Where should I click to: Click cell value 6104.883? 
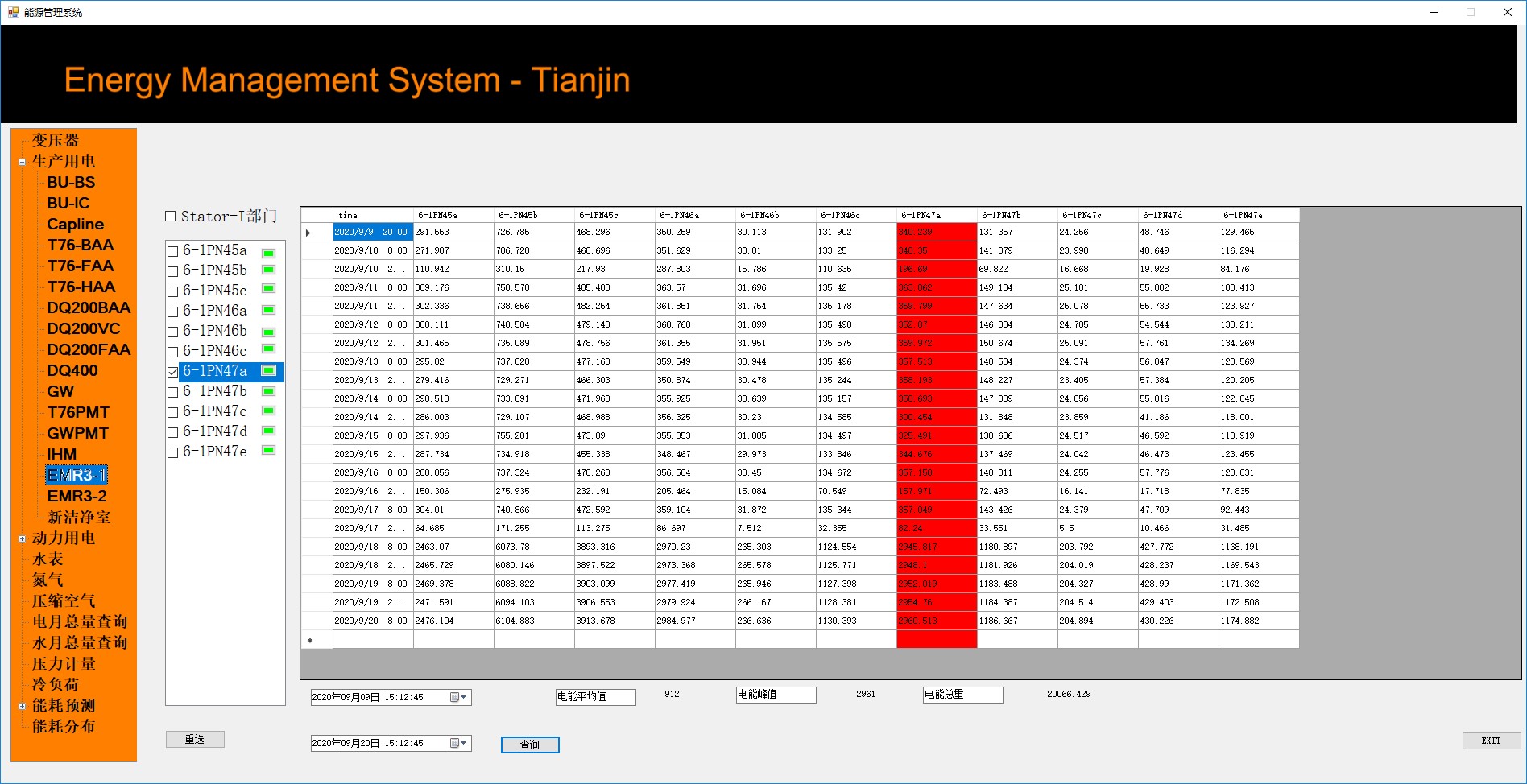click(534, 621)
